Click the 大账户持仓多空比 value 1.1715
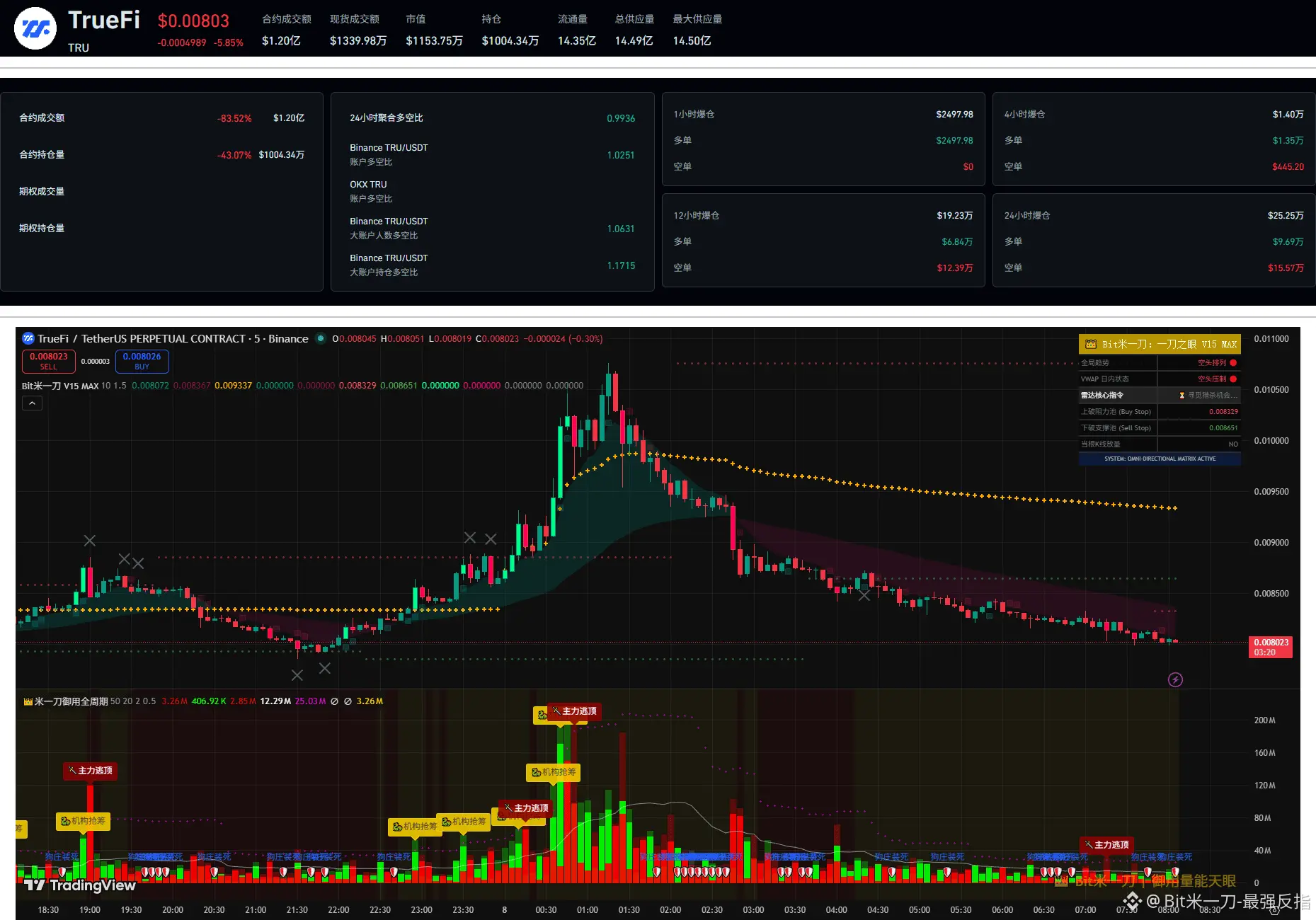This screenshot has width=1316, height=920. (621, 266)
